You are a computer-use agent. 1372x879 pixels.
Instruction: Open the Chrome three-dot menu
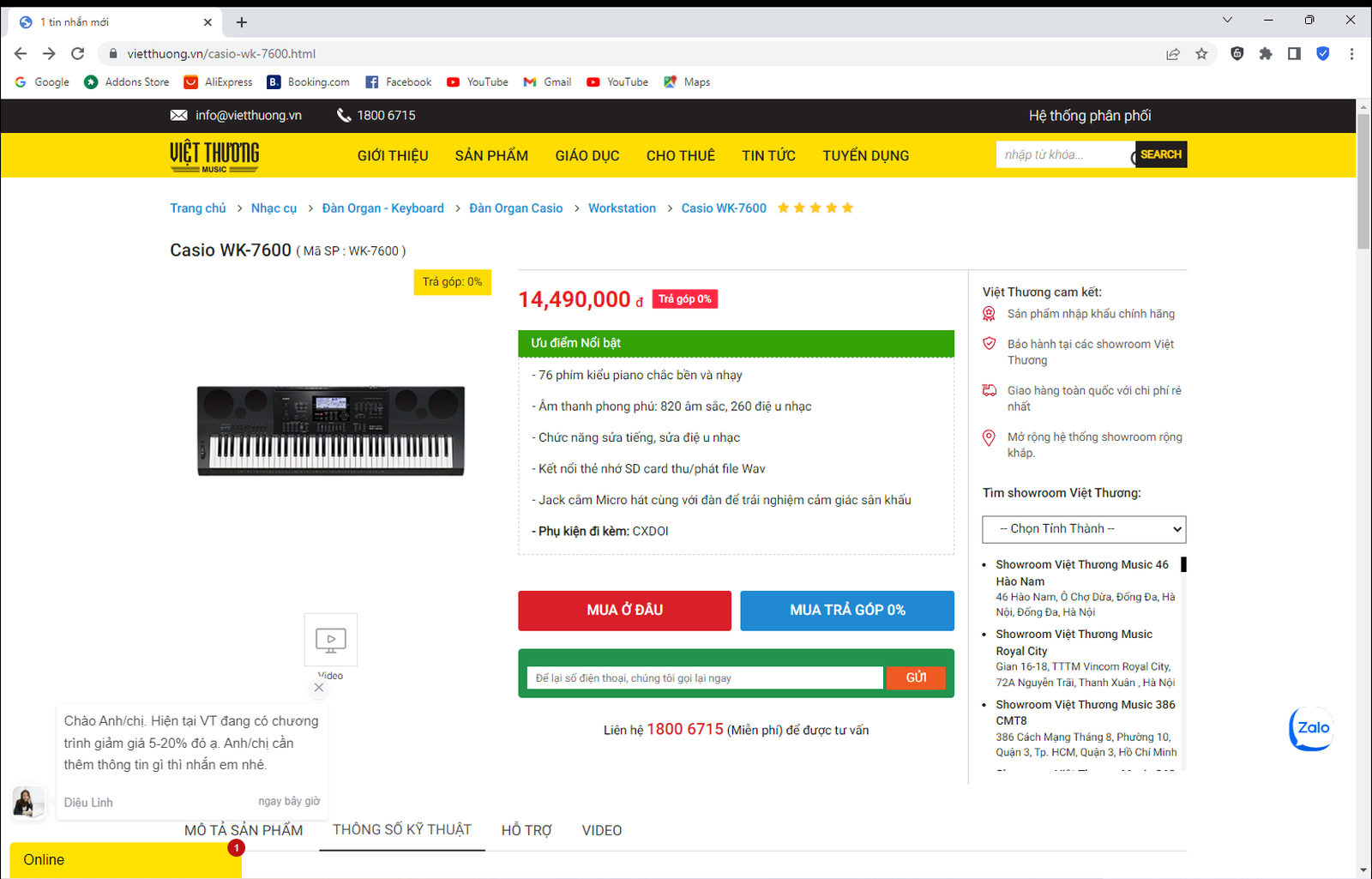1351,54
